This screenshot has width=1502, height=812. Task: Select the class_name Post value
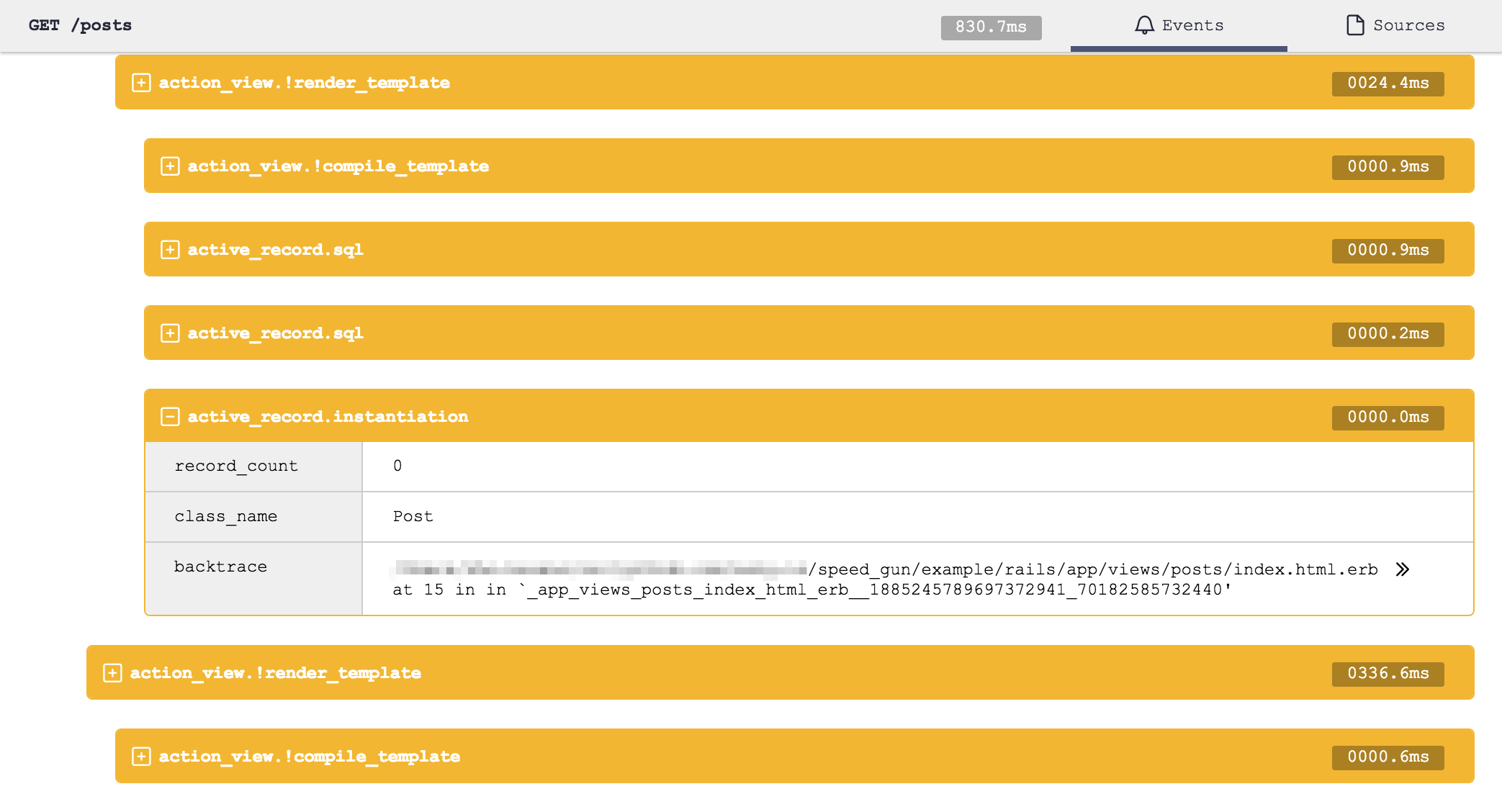pyautogui.click(x=413, y=517)
